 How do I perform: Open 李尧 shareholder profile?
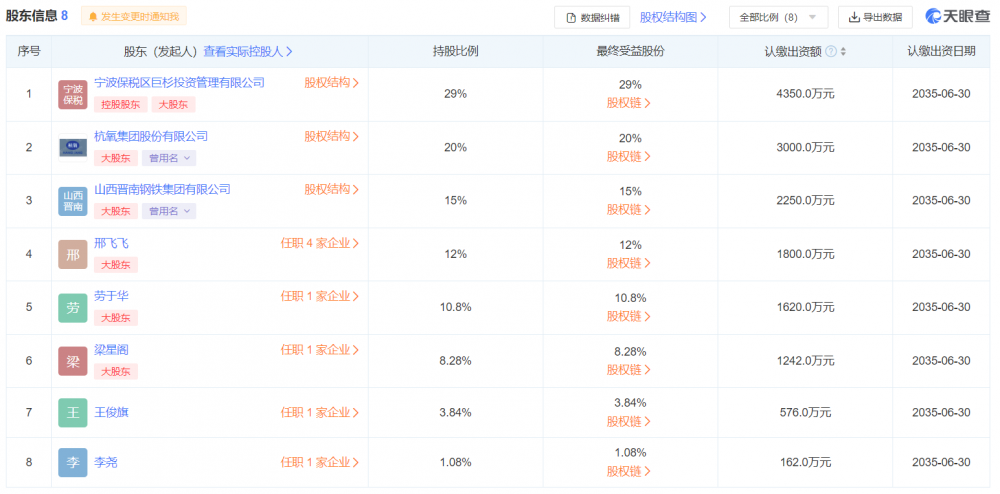[x=105, y=463]
